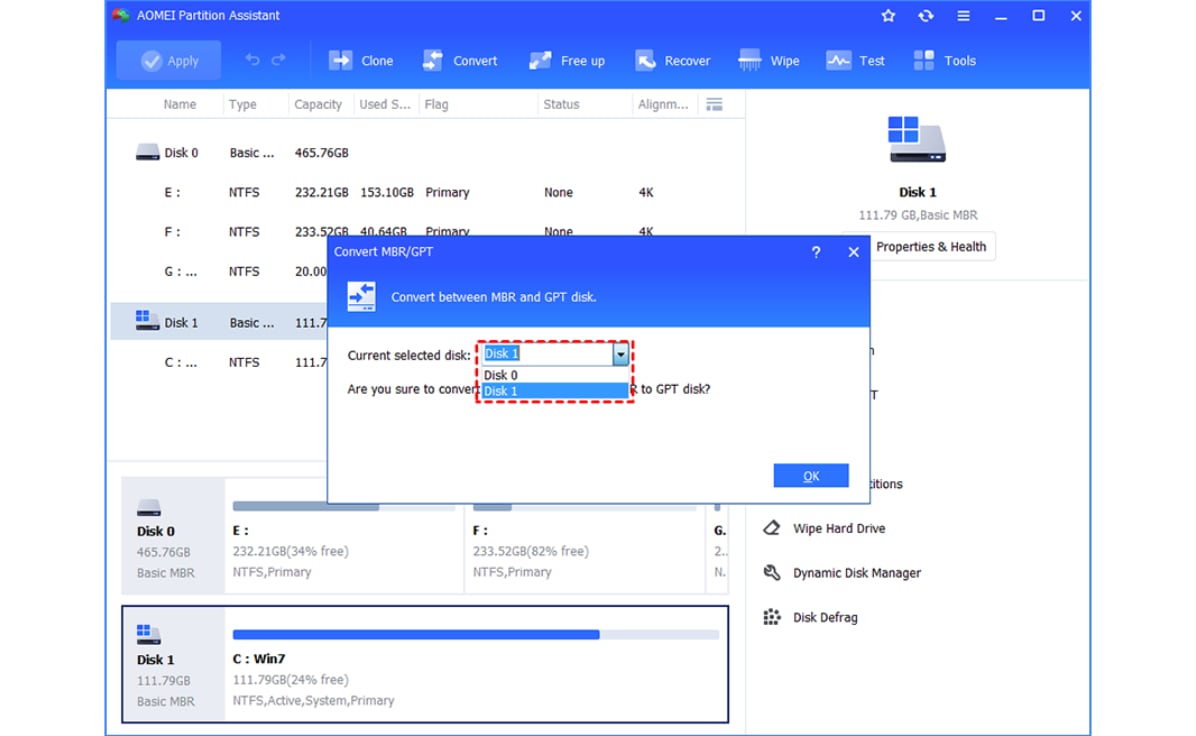Click the column settings list icon
The height and width of the screenshot is (736, 1196).
(x=714, y=104)
